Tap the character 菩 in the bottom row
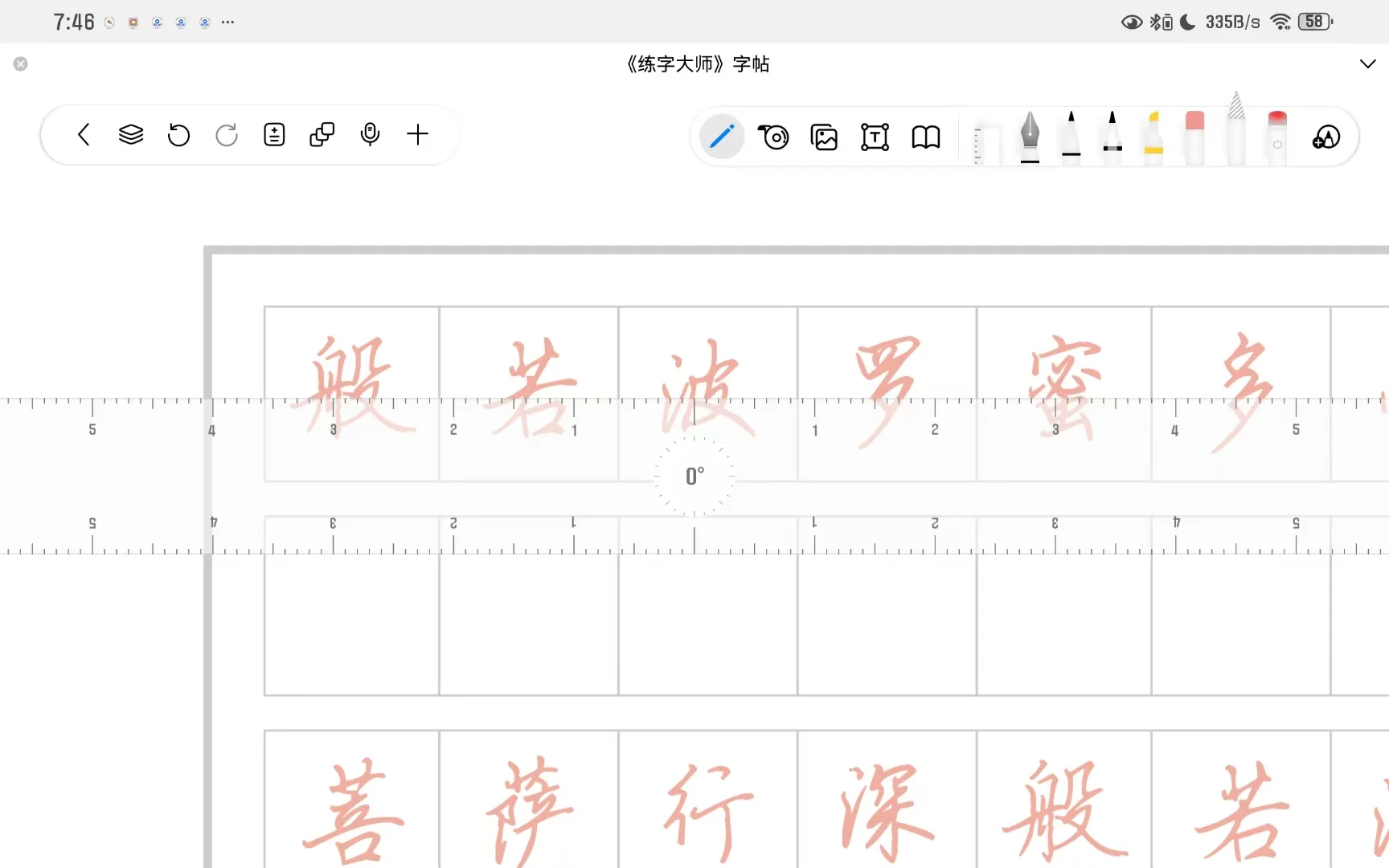Viewport: 1389px width, 868px height. [x=352, y=812]
